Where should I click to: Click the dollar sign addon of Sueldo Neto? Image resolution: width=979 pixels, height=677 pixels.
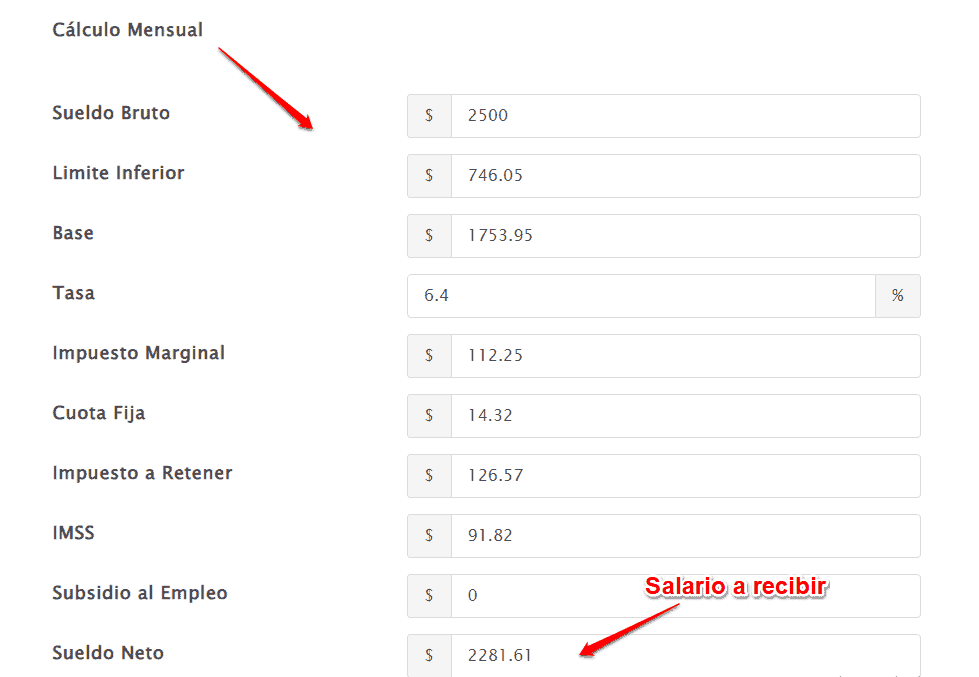tap(430, 655)
